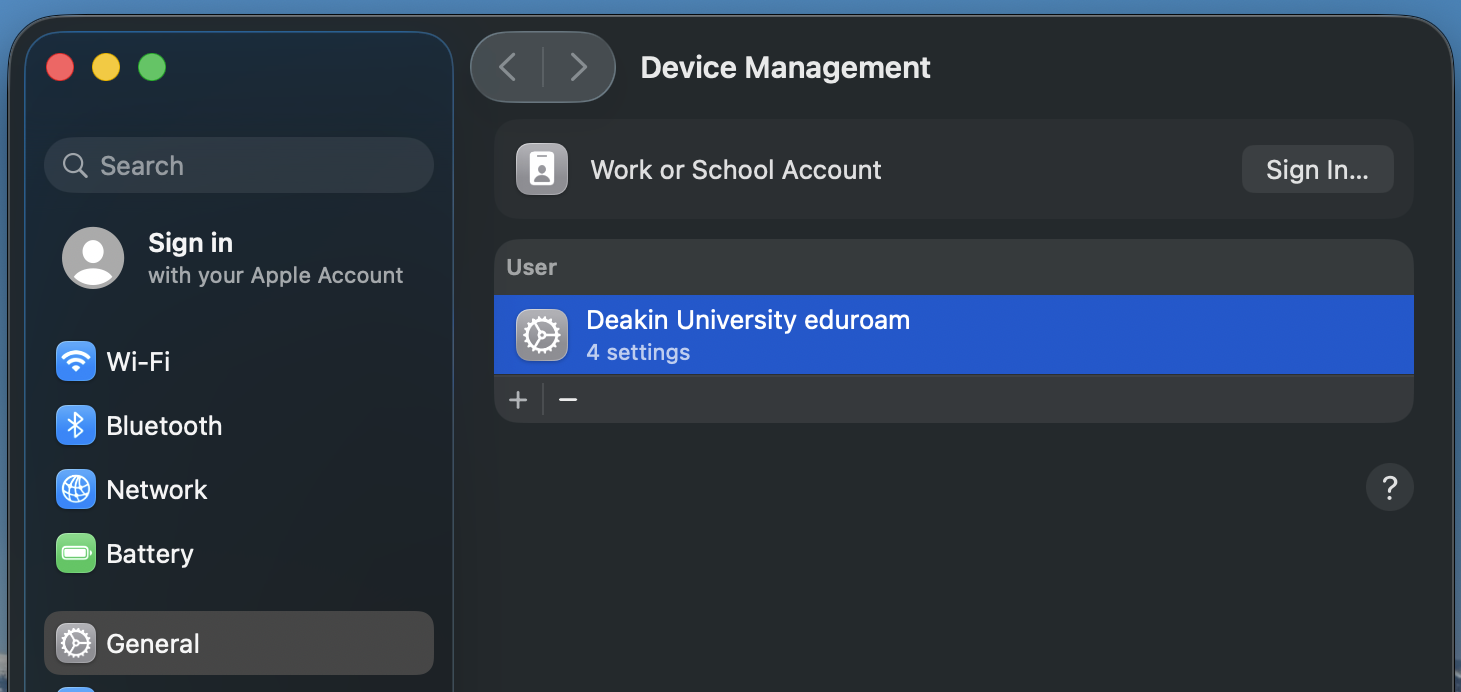This screenshot has height=692, width=1461.
Task: Add a profile with the plus button
Action: pyautogui.click(x=518, y=400)
